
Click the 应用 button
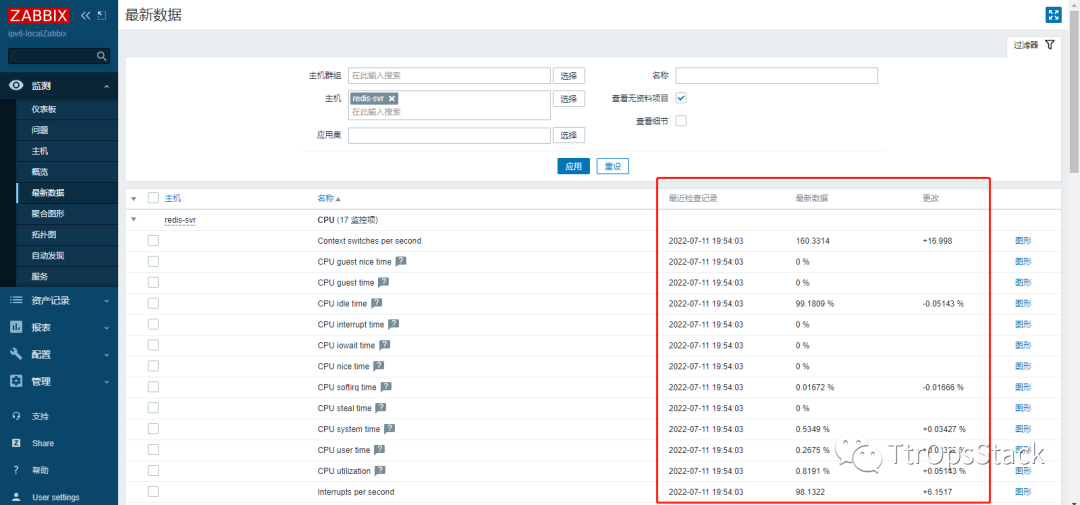573,166
